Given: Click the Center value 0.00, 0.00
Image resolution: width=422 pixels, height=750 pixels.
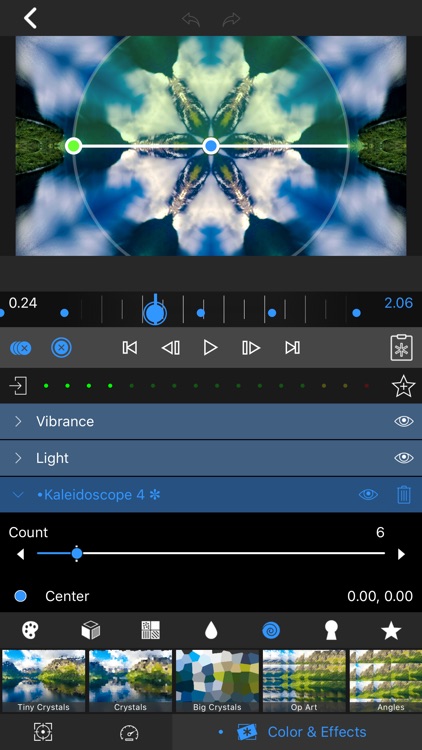Looking at the screenshot, I should tap(380, 596).
